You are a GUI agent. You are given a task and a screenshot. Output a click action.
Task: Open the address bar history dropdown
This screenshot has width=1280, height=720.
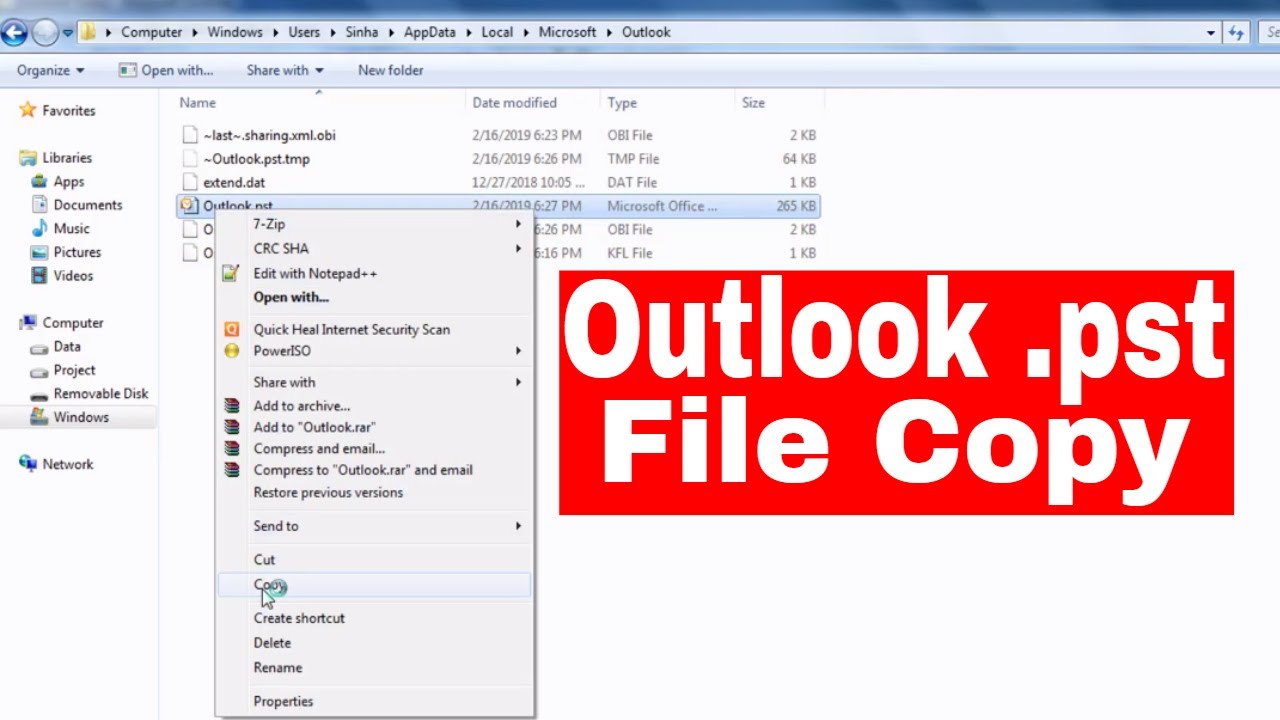click(x=1210, y=33)
